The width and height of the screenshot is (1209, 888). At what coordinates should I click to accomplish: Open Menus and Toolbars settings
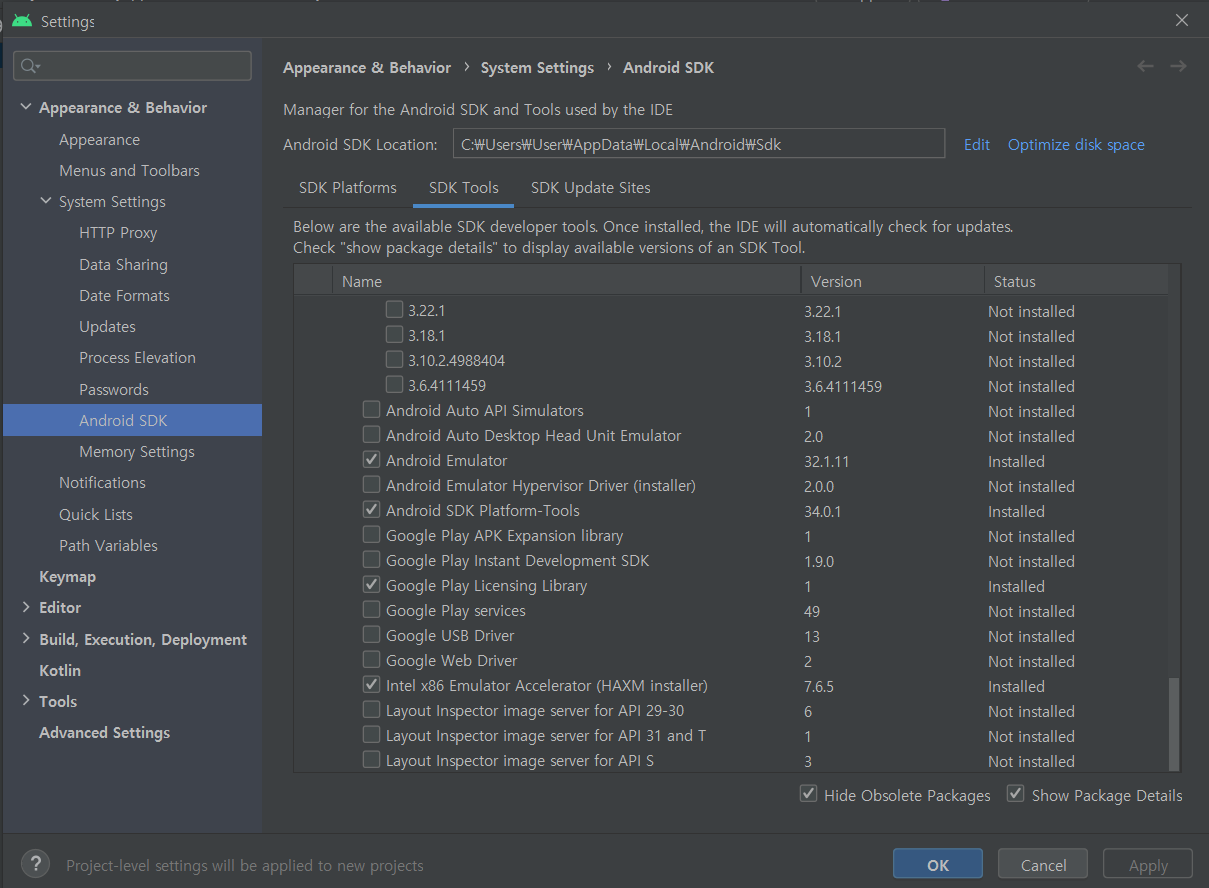pyautogui.click(x=129, y=170)
